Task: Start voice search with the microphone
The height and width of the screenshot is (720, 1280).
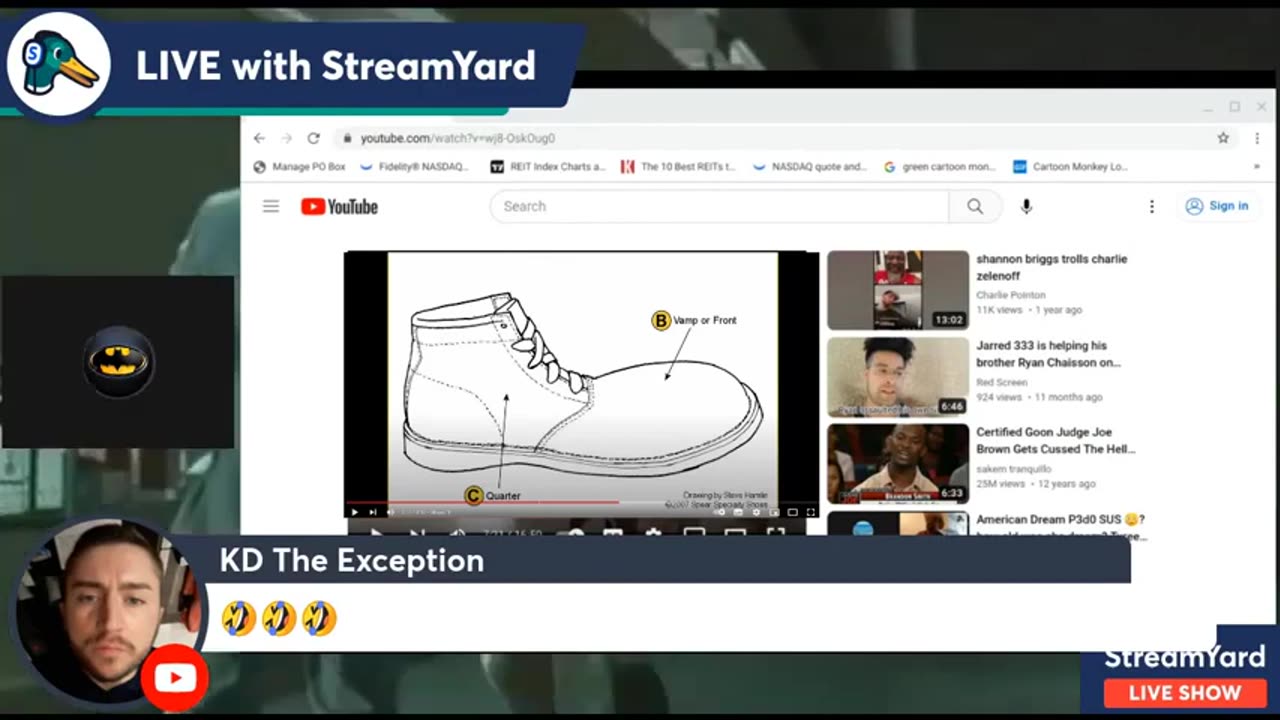Action: coord(1026,206)
